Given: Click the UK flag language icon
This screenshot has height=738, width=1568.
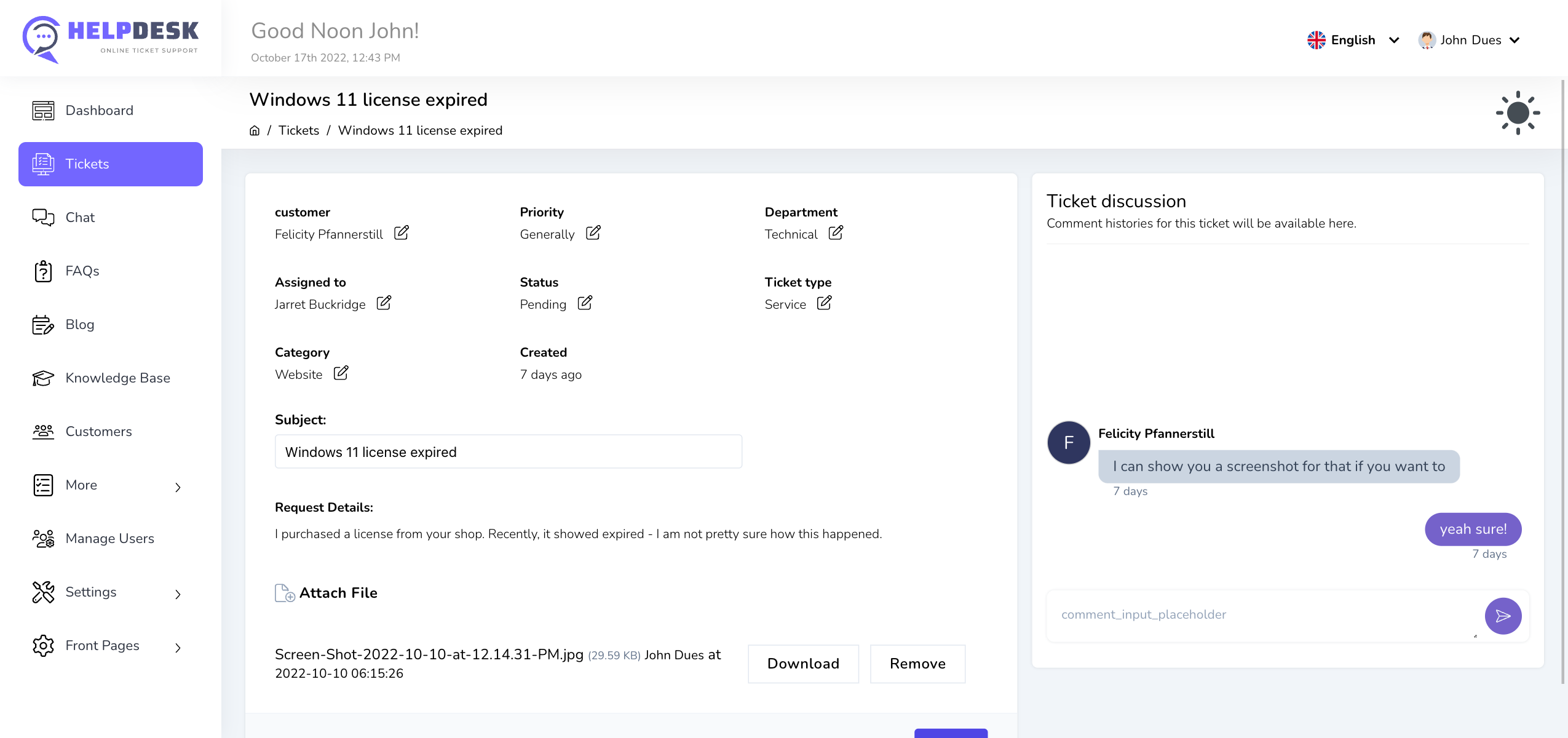Looking at the screenshot, I should (1317, 40).
